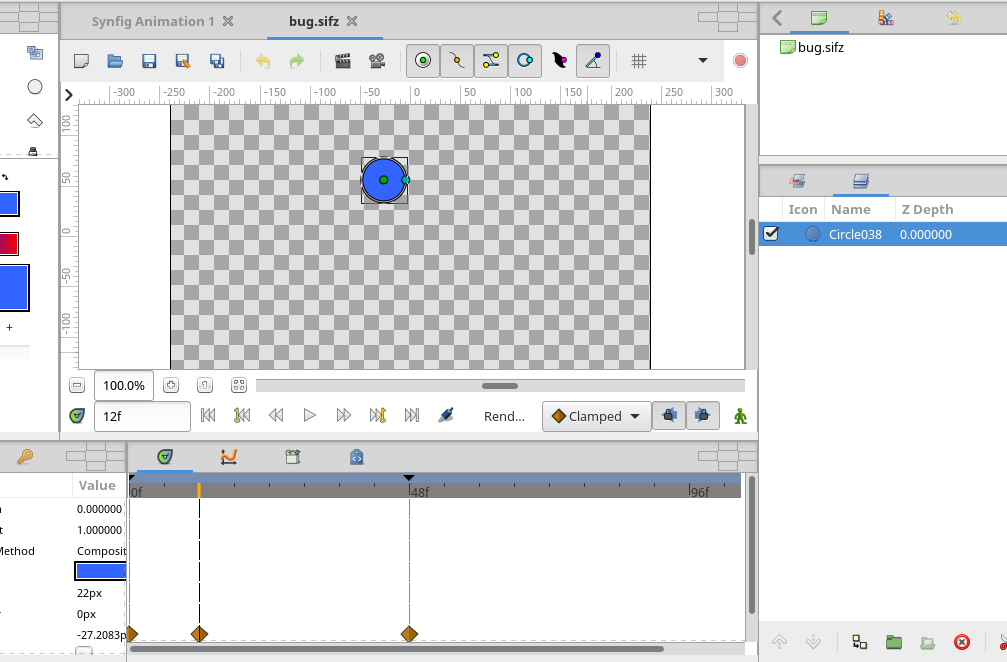1007x662 pixels.
Task: Step forward one frame
Action: (344, 415)
